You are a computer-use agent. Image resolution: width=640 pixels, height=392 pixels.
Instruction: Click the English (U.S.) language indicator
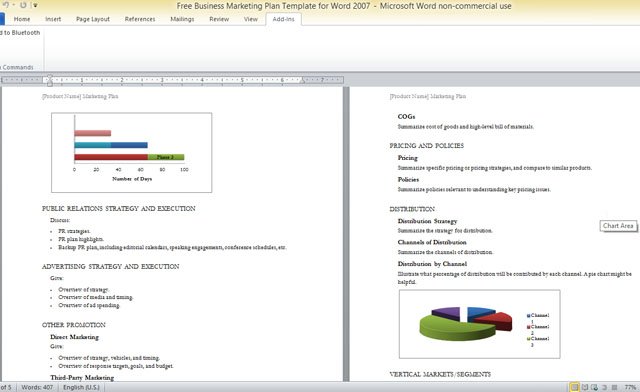(x=81, y=387)
